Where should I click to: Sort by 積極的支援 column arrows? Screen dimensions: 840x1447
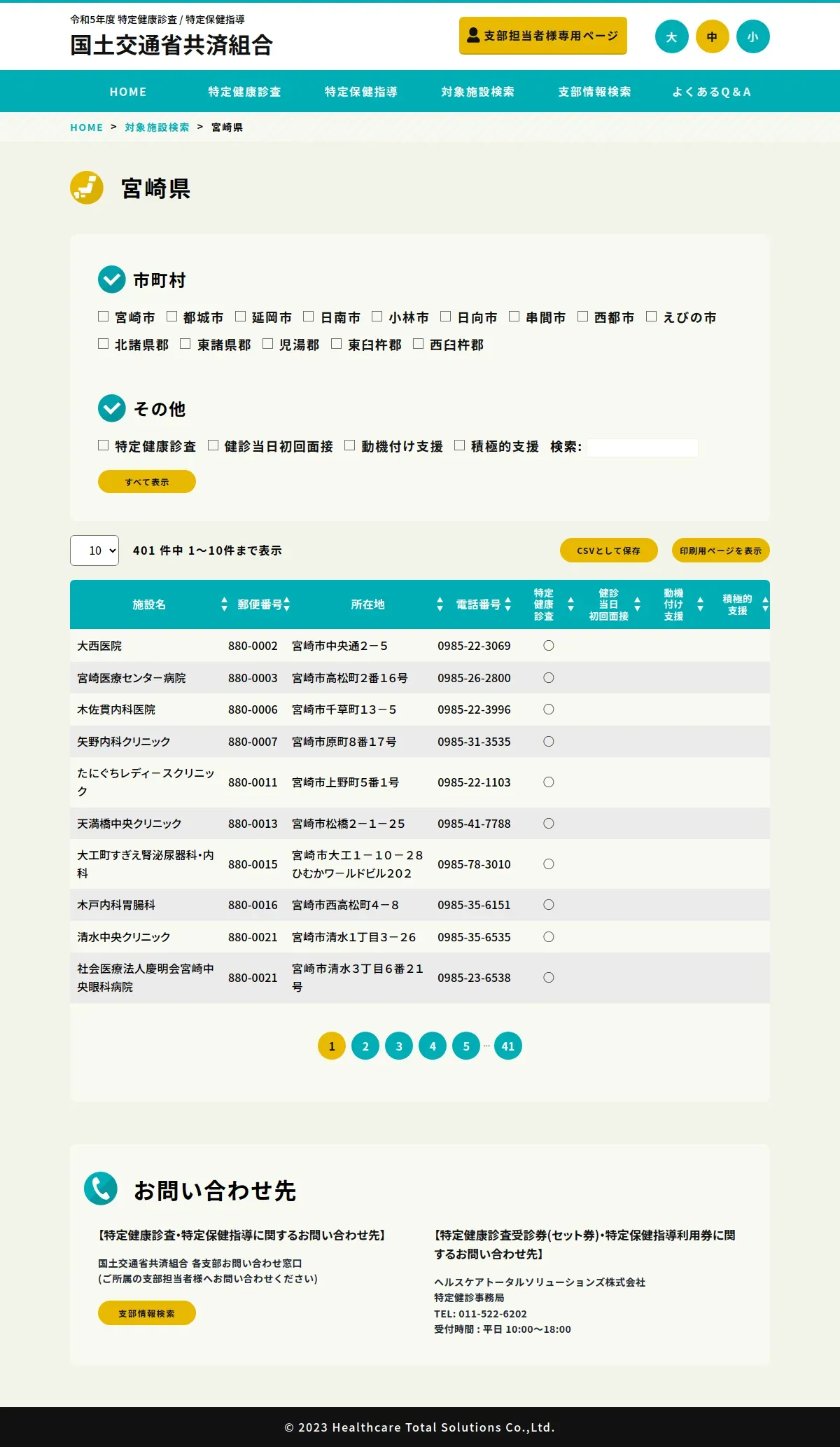tap(765, 604)
